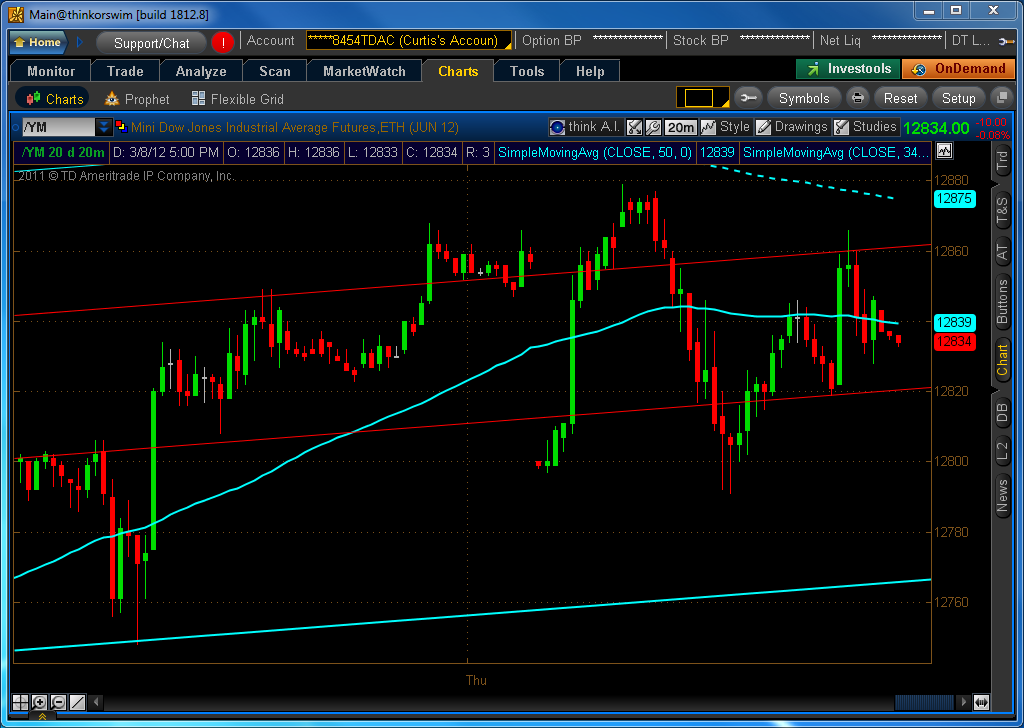The height and width of the screenshot is (728, 1024).
Task: Toggle the Trd sidebar panel
Action: pyautogui.click(x=1002, y=161)
